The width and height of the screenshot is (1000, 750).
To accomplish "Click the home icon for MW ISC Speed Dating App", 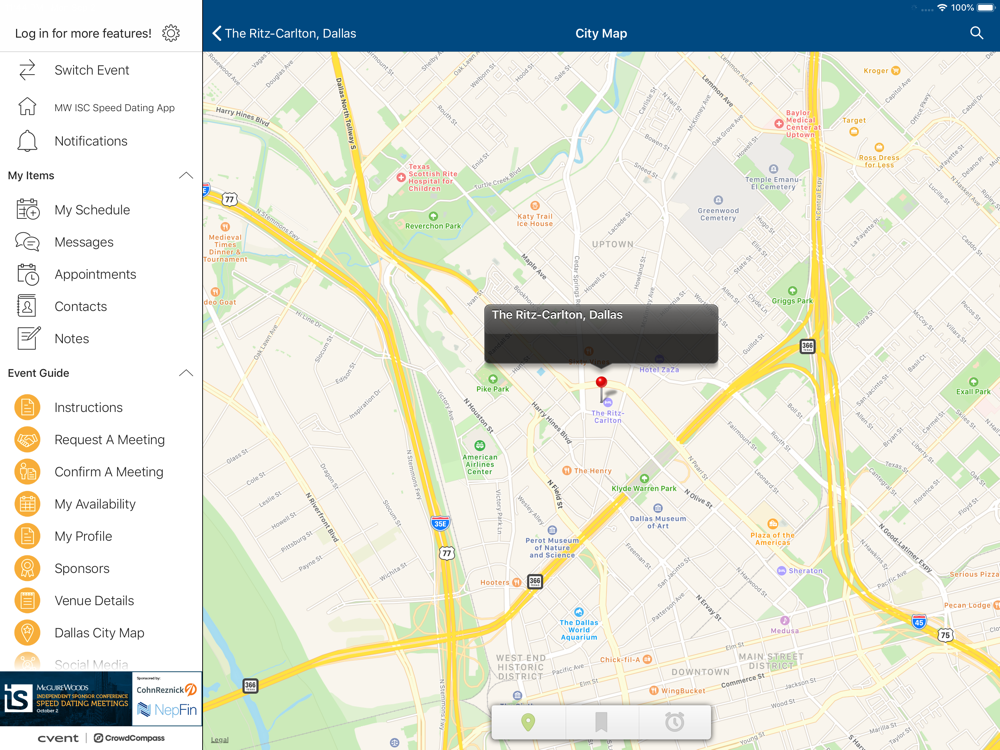I will 27,107.
